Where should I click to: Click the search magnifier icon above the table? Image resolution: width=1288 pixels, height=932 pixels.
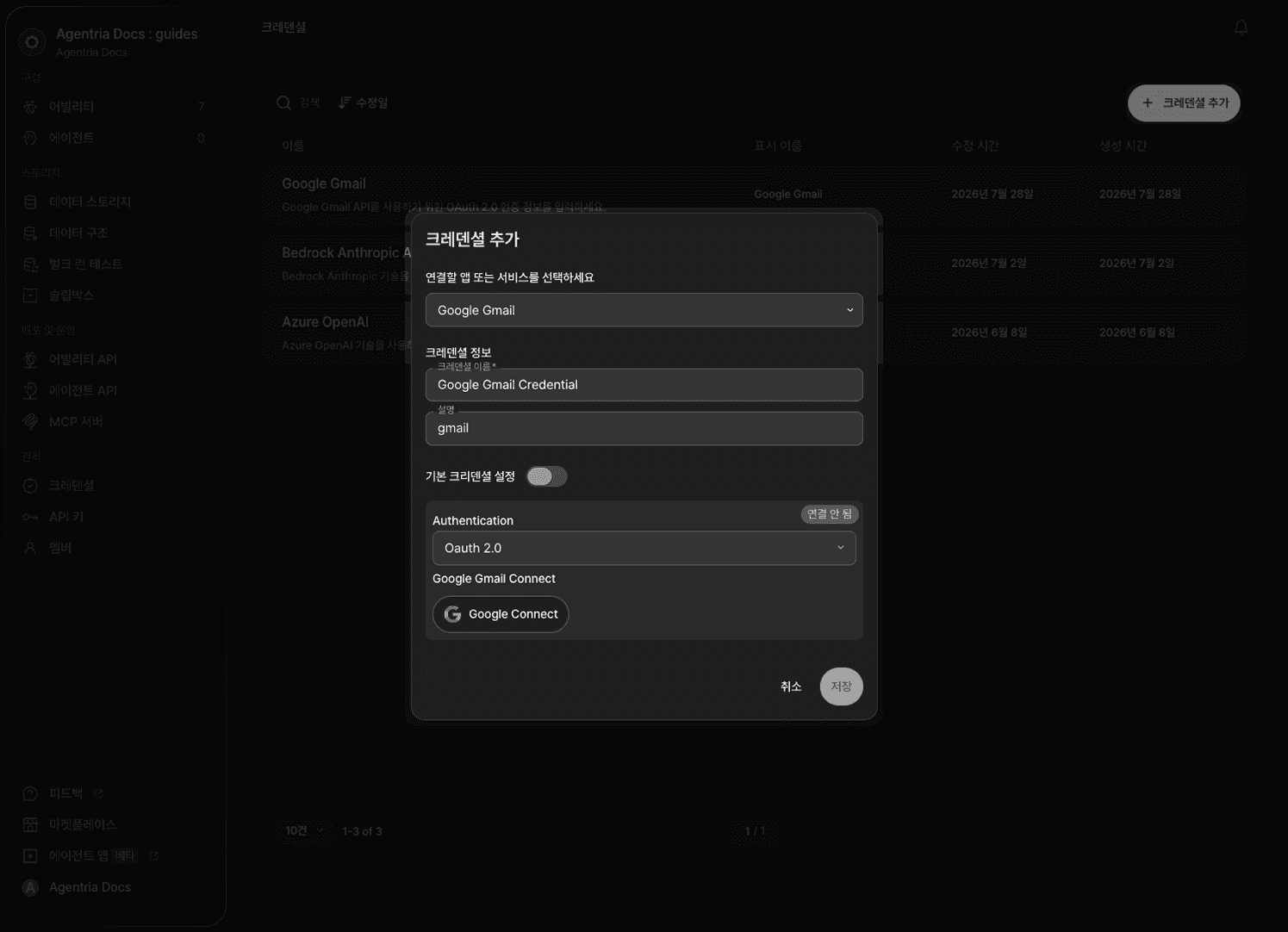tap(283, 103)
